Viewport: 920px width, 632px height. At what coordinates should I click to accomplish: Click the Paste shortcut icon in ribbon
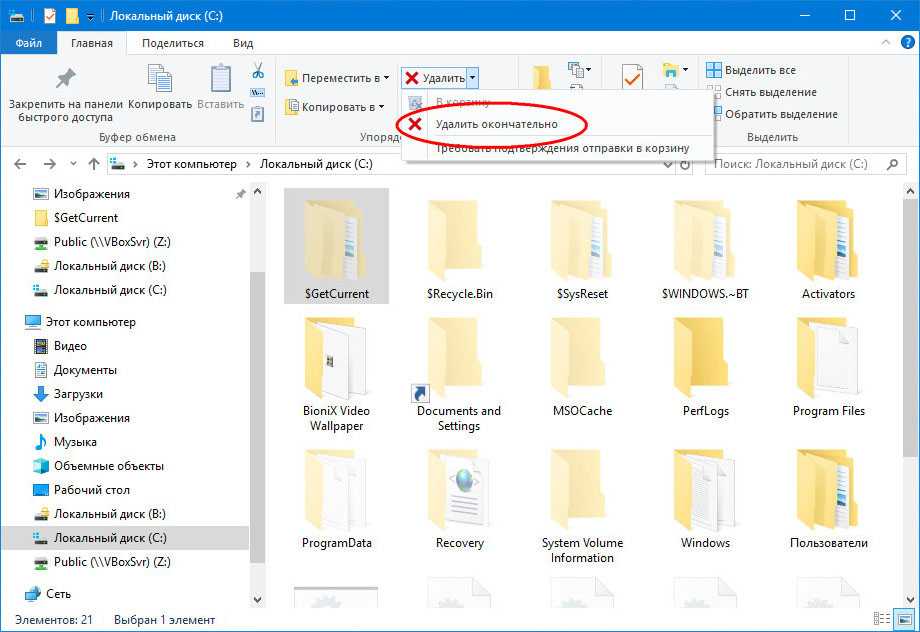[x=258, y=113]
